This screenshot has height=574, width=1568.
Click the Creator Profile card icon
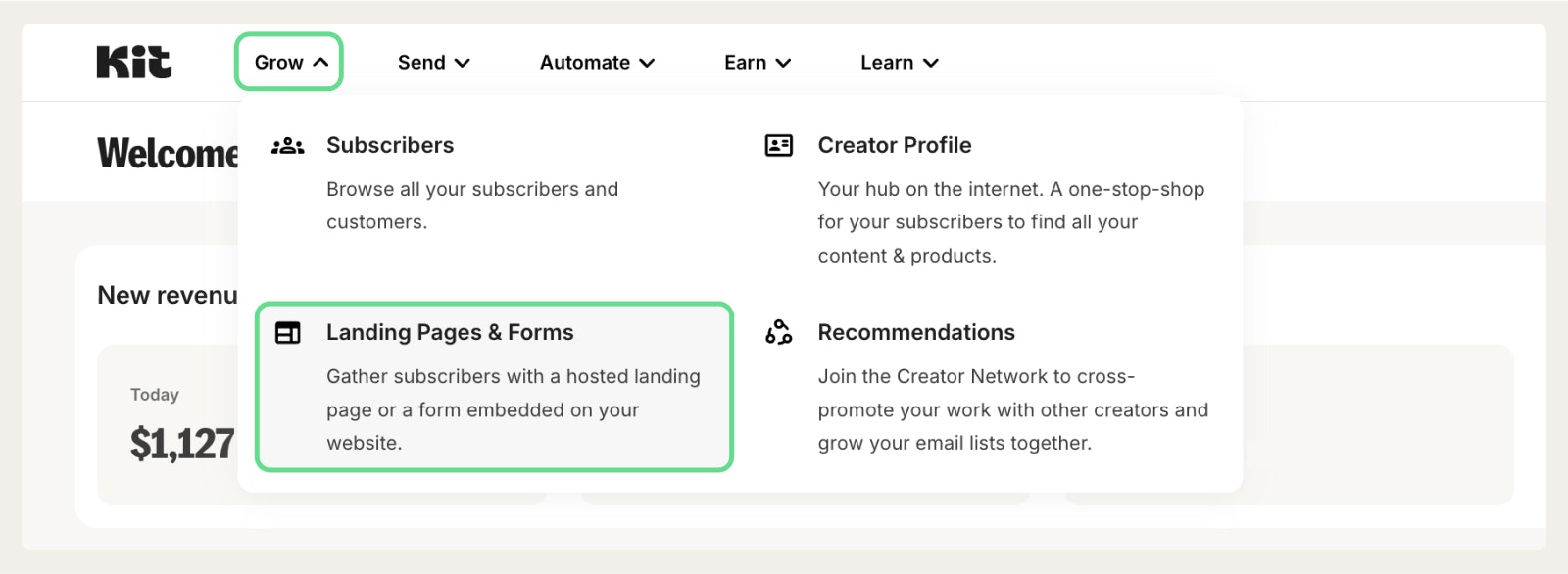778,146
